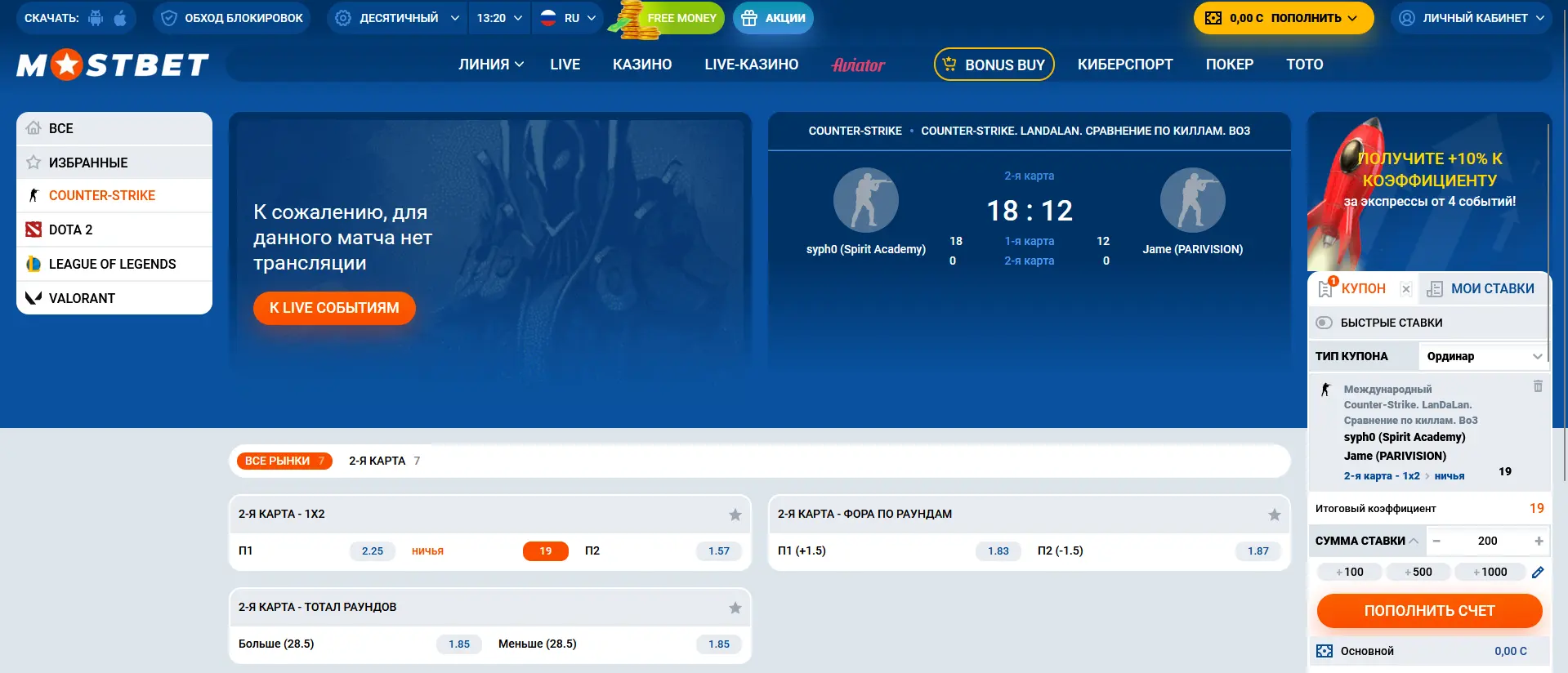
Task: Toggle Быстрые ставки switch
Action: [x=1325, y=323]
